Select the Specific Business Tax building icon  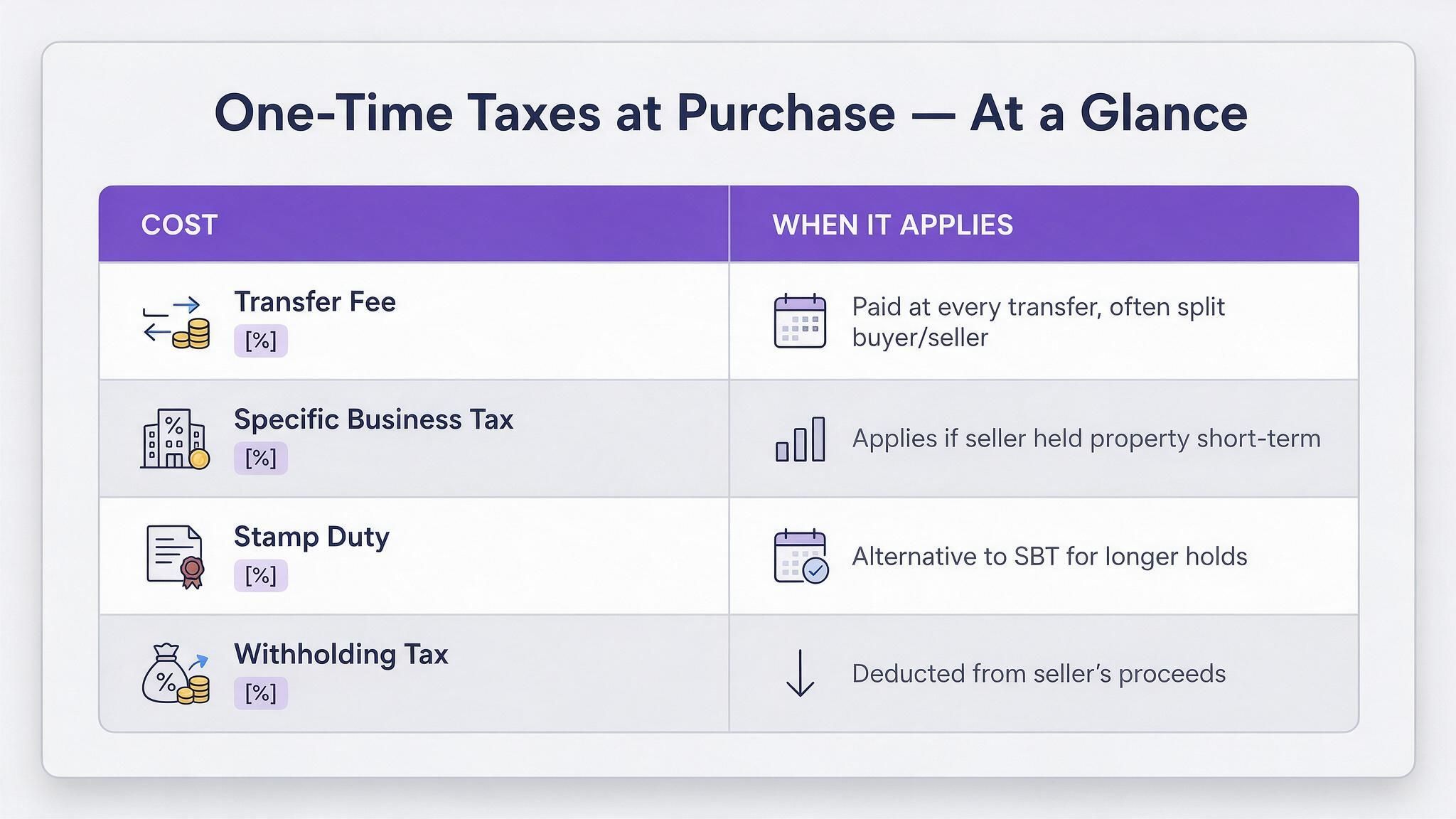pos(175,439)
